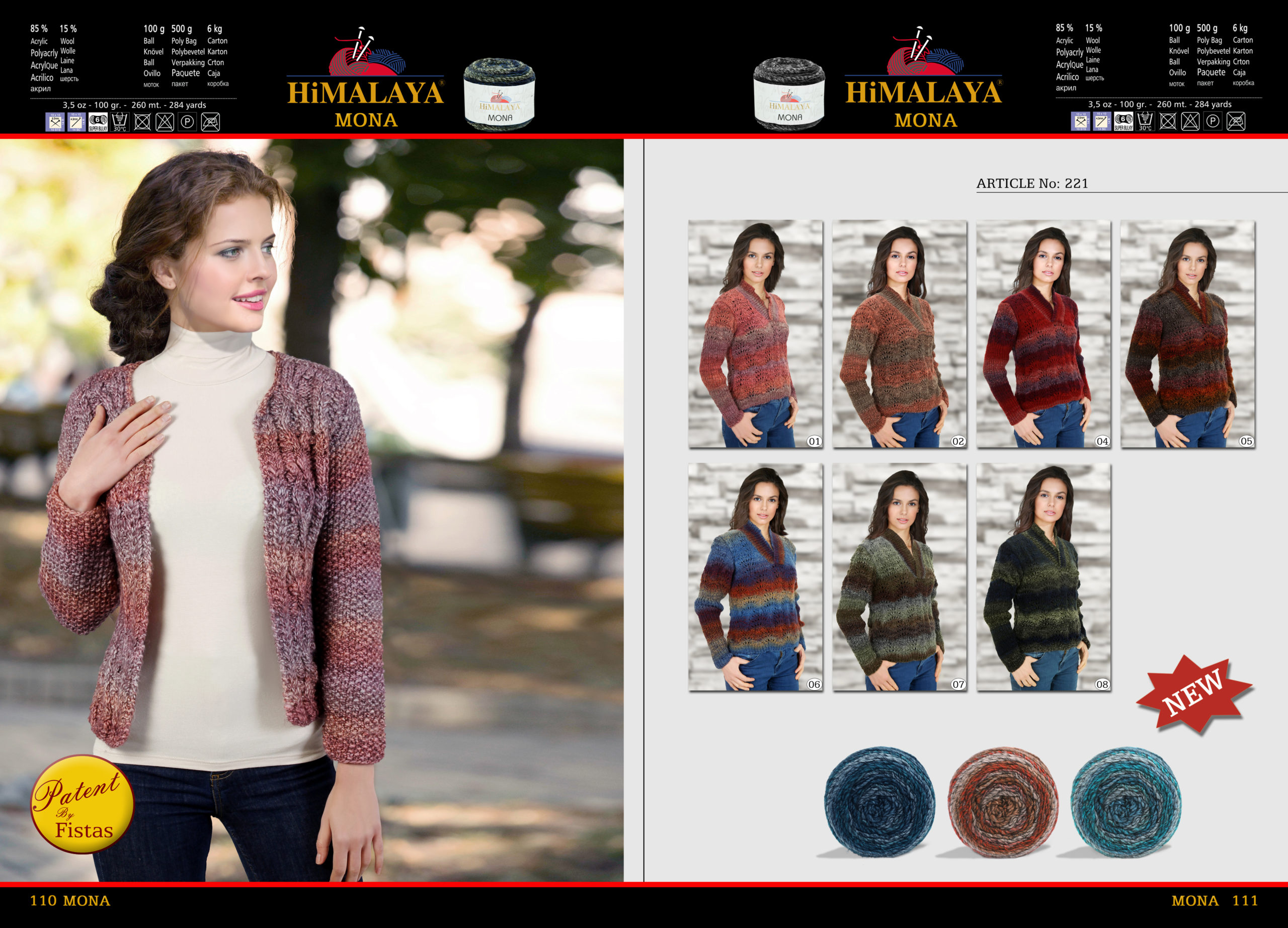The image size is (1288, 928).
Task: Click the Himalaya yarn-ball logo on page 111
Action: pos(925,51)
